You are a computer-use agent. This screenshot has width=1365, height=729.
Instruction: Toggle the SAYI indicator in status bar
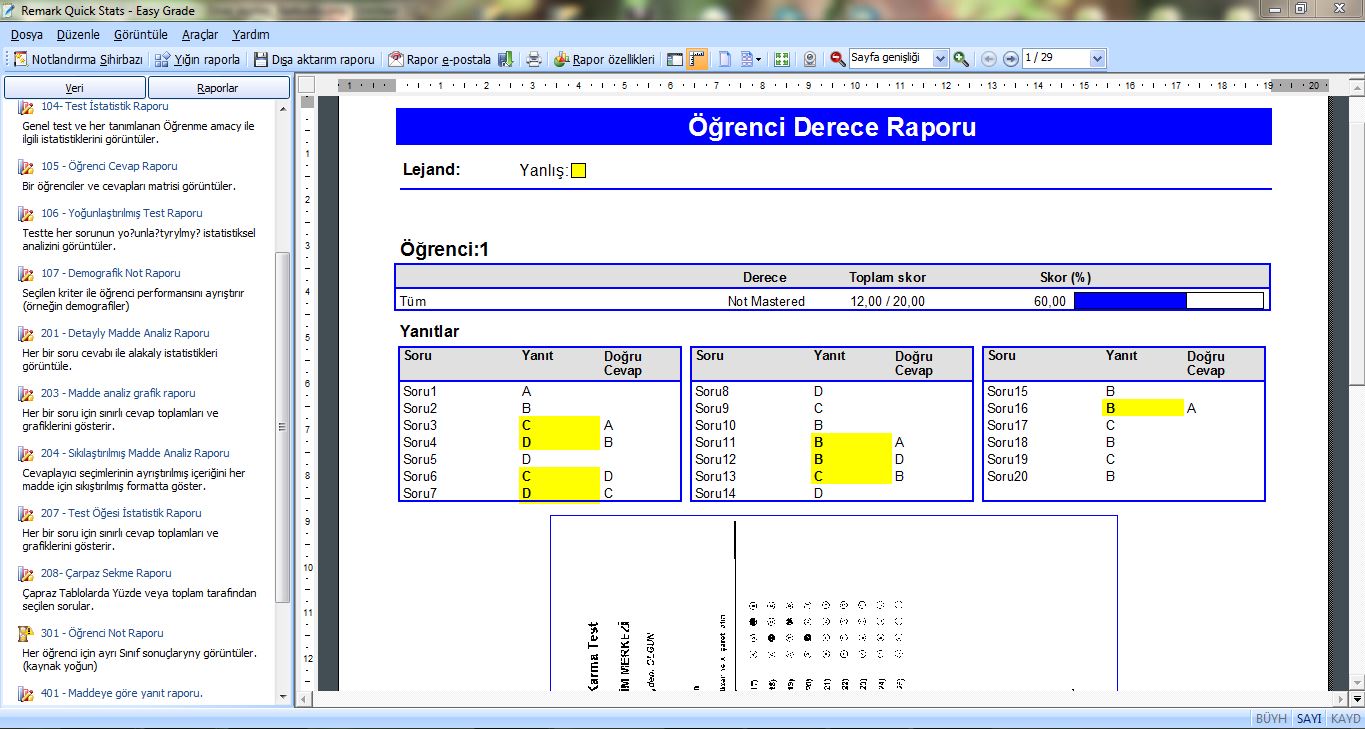(1309, 718)
